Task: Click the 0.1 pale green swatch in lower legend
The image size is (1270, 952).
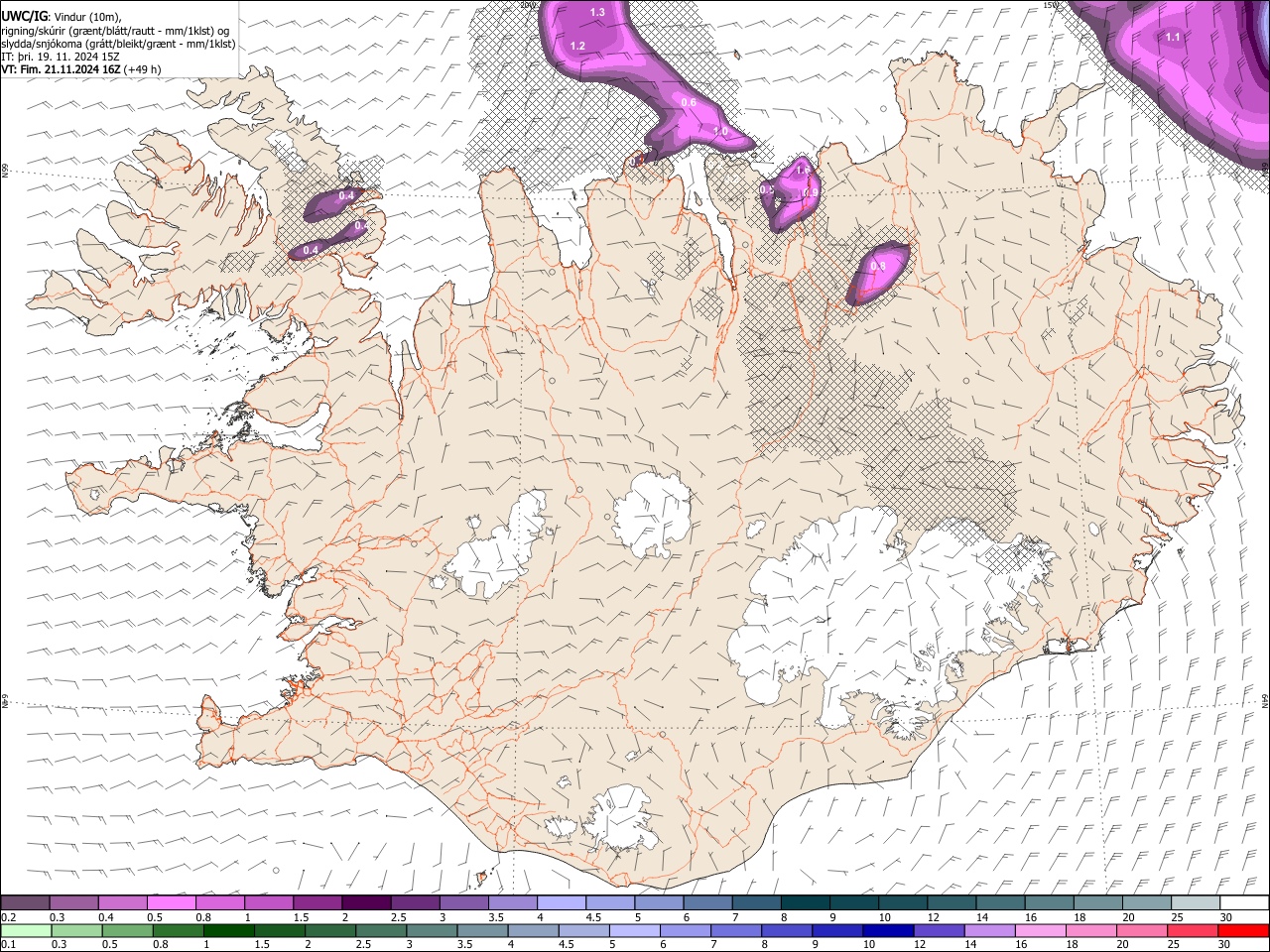Action: (x=26, y=930)
